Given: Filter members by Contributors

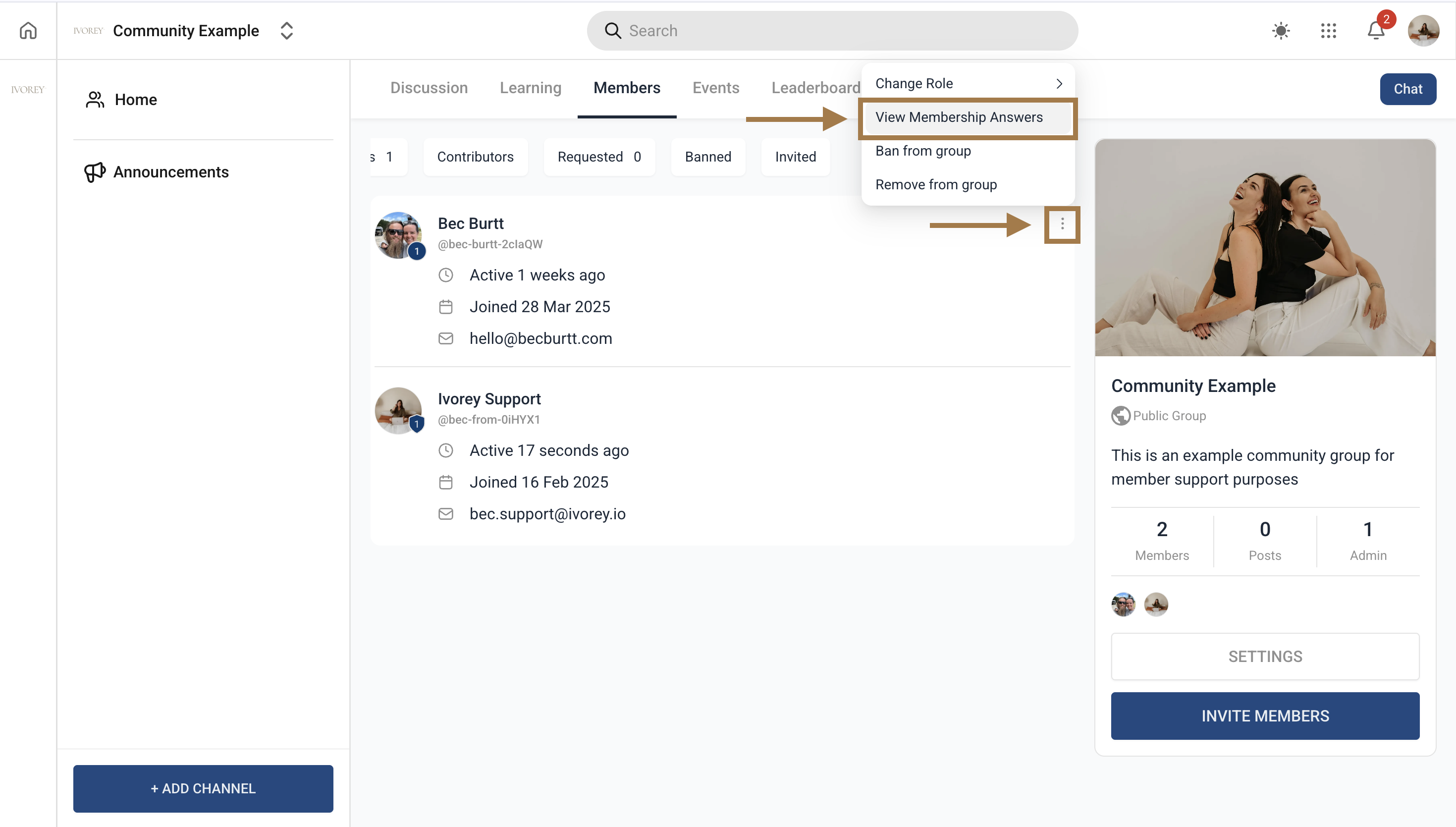Looking at the screenshot, I should point(475,157).
